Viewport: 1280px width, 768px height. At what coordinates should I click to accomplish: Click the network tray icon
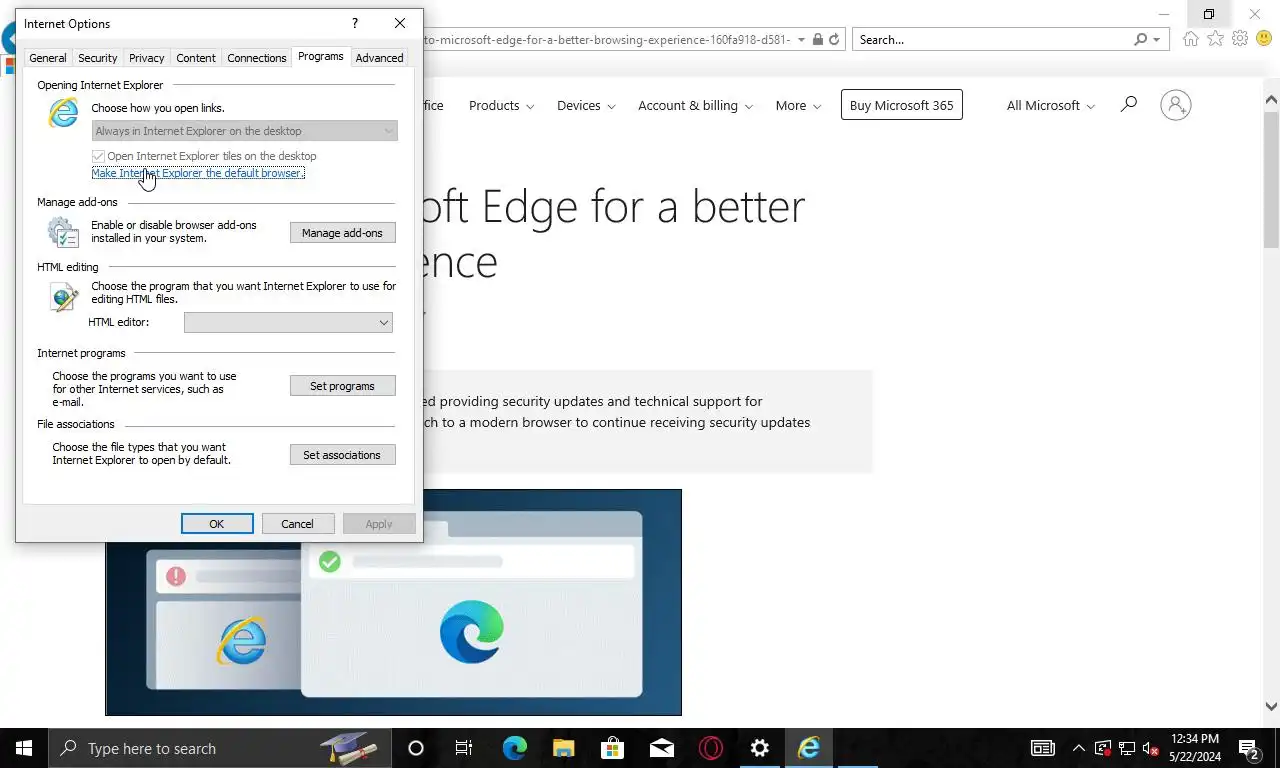[1127, 748]
